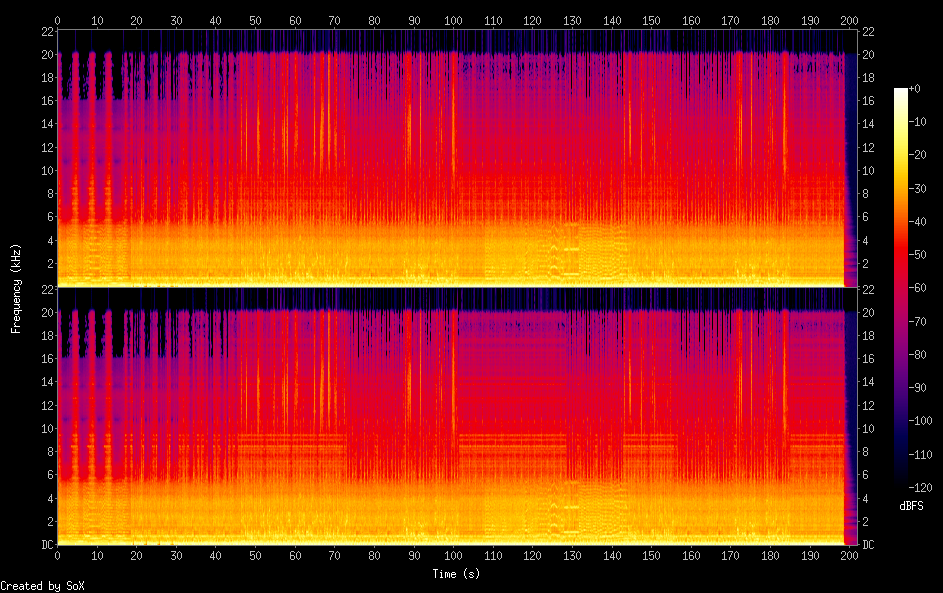Select the 150 tick on the top time axis

651,19
